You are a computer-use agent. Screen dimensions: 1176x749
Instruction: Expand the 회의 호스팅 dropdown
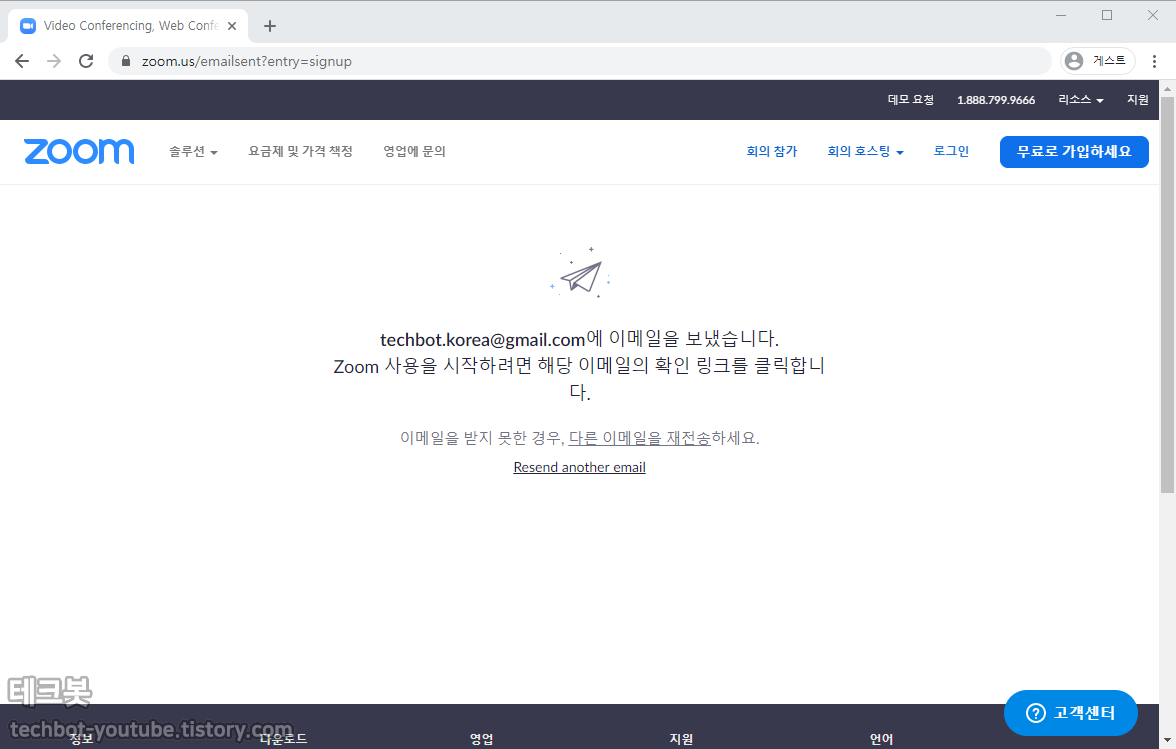point(866,151)
